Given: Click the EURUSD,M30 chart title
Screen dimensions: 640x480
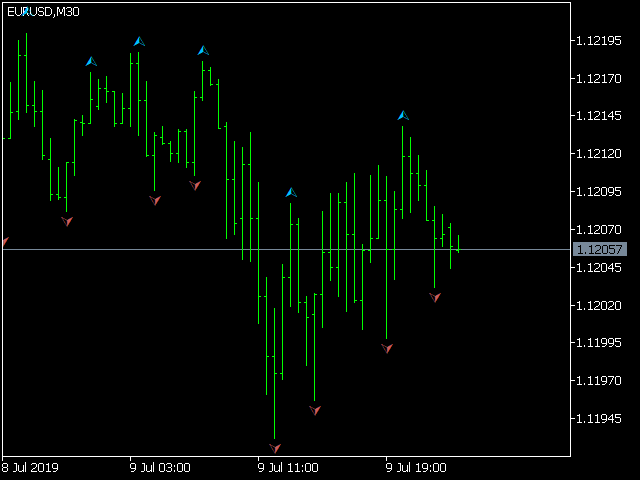Looking at the screenshot, I should pos(43,12).
